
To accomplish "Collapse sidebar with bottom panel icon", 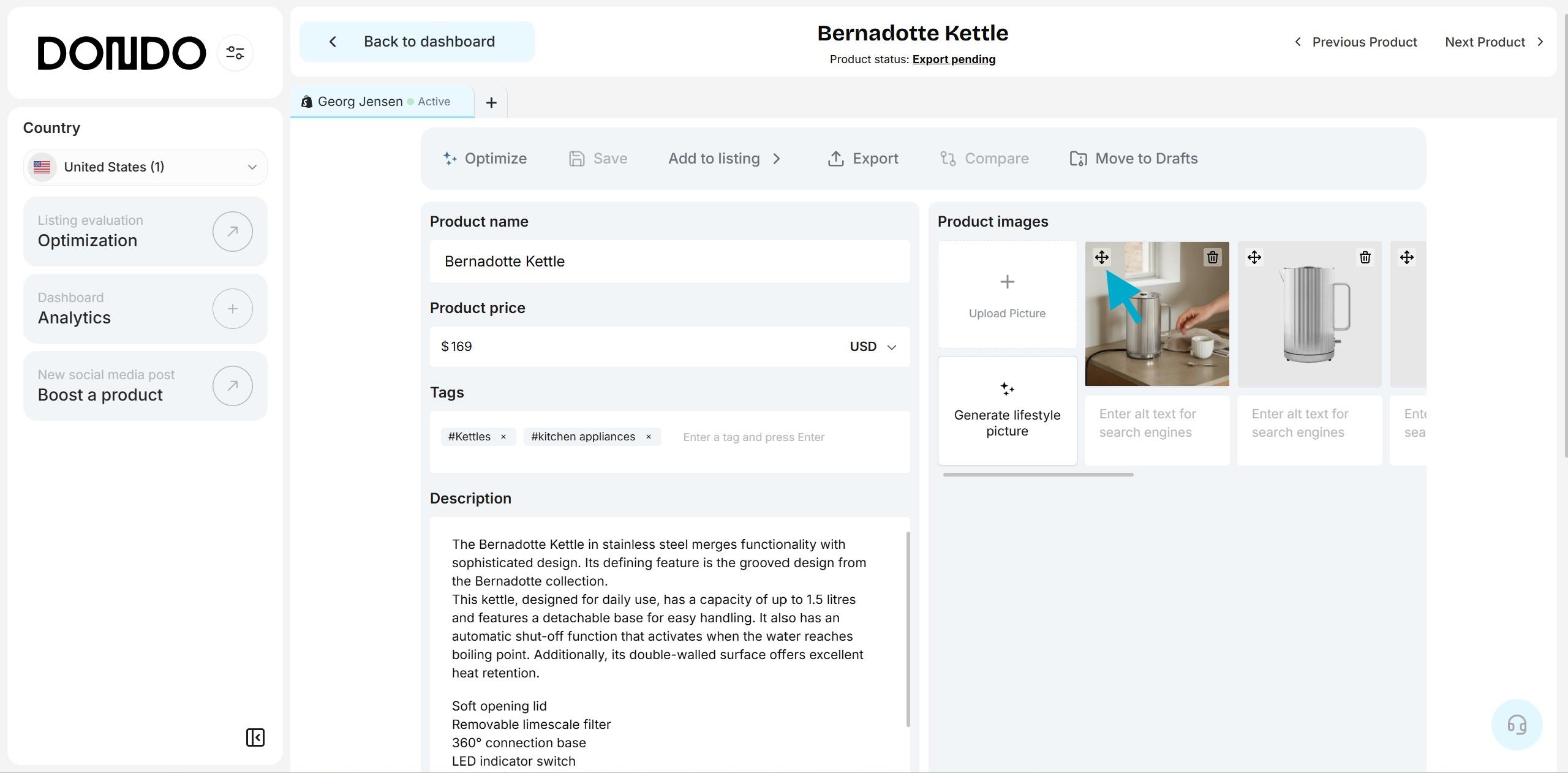I will (255, 737).
